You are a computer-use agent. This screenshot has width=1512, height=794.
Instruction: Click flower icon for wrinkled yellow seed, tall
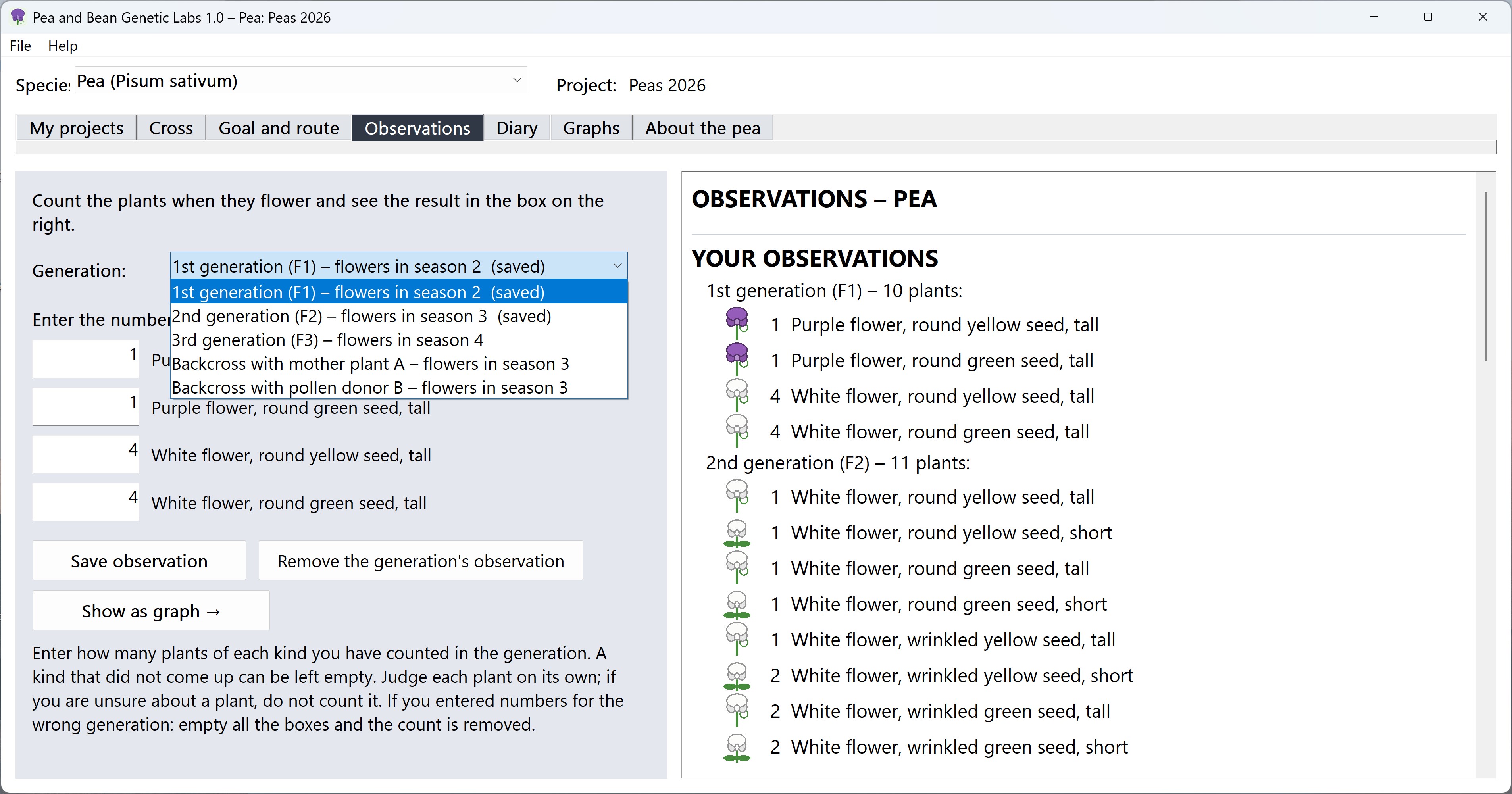click(737, 639)
